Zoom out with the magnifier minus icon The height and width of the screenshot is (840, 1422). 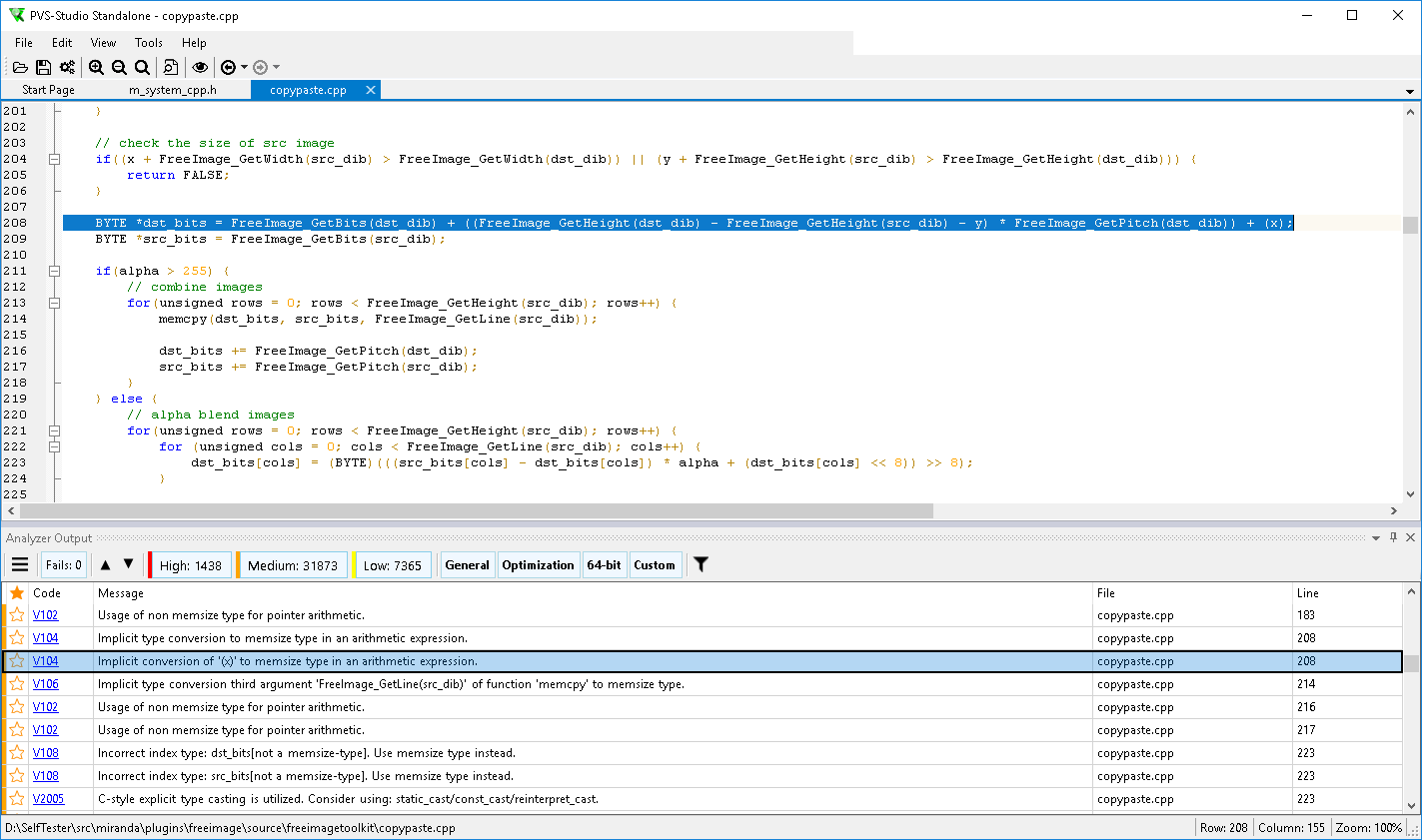pos(119,67)
